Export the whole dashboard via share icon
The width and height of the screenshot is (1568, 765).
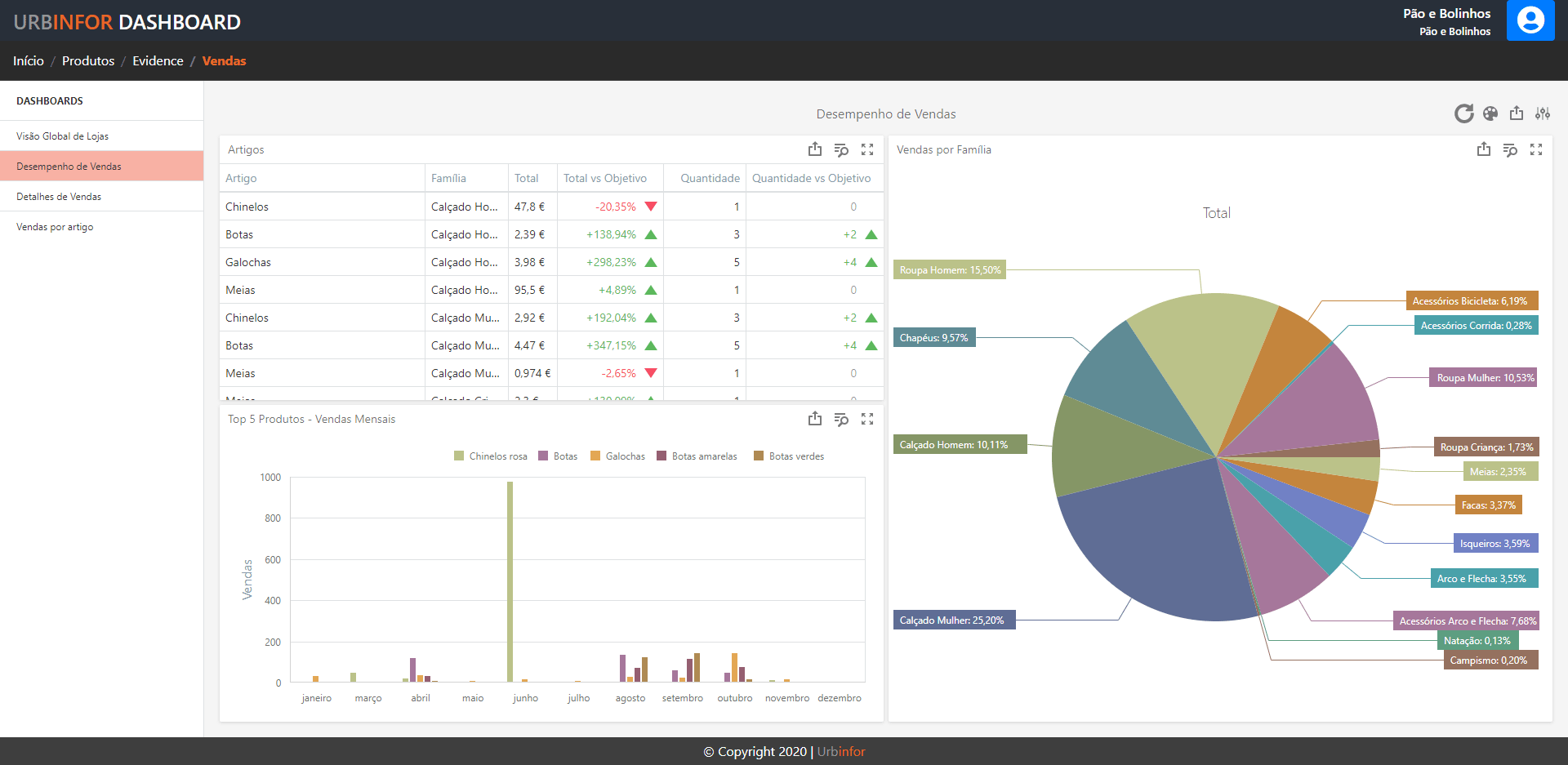click(x=1517, y=113)
